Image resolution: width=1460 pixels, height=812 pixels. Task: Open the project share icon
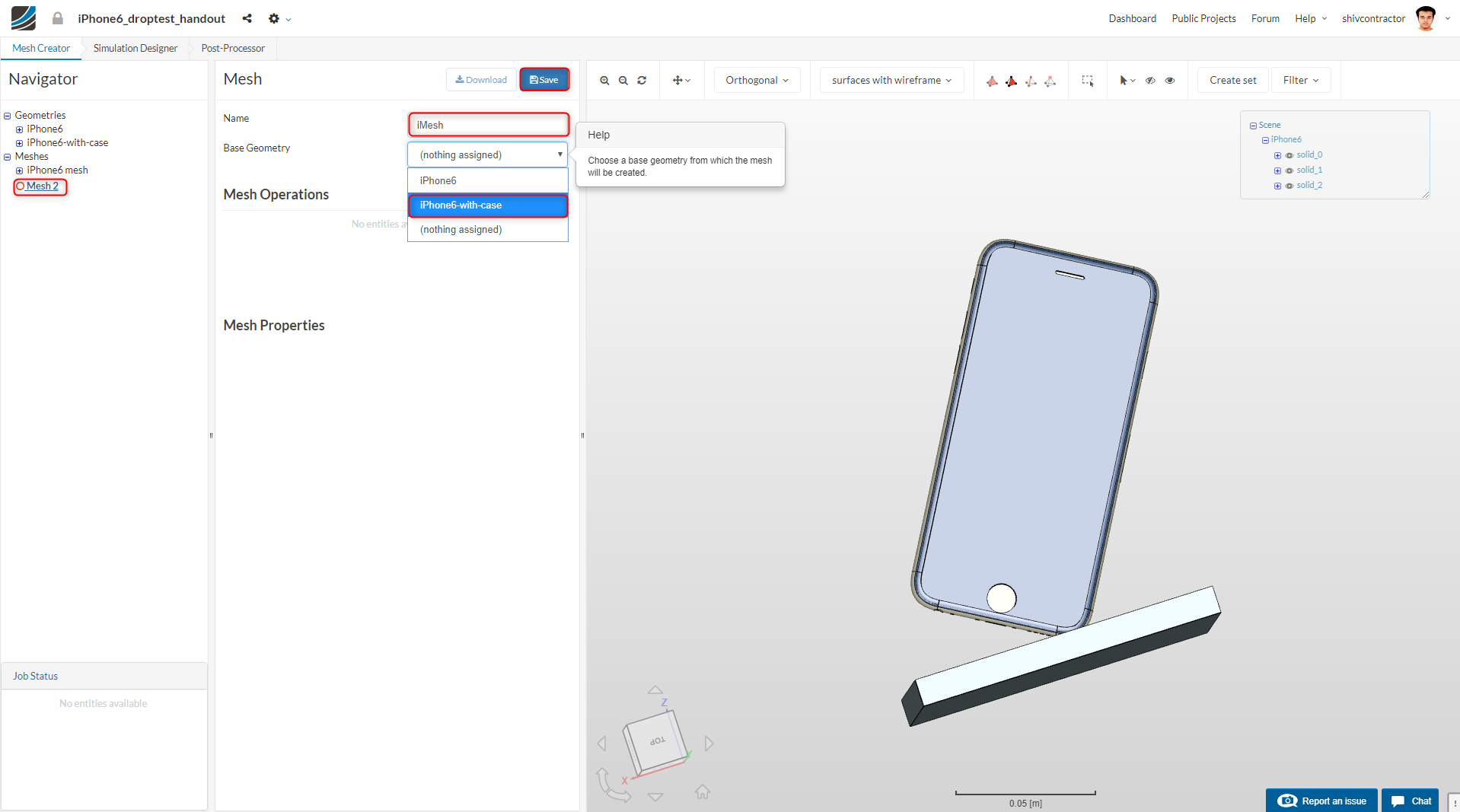247,18
